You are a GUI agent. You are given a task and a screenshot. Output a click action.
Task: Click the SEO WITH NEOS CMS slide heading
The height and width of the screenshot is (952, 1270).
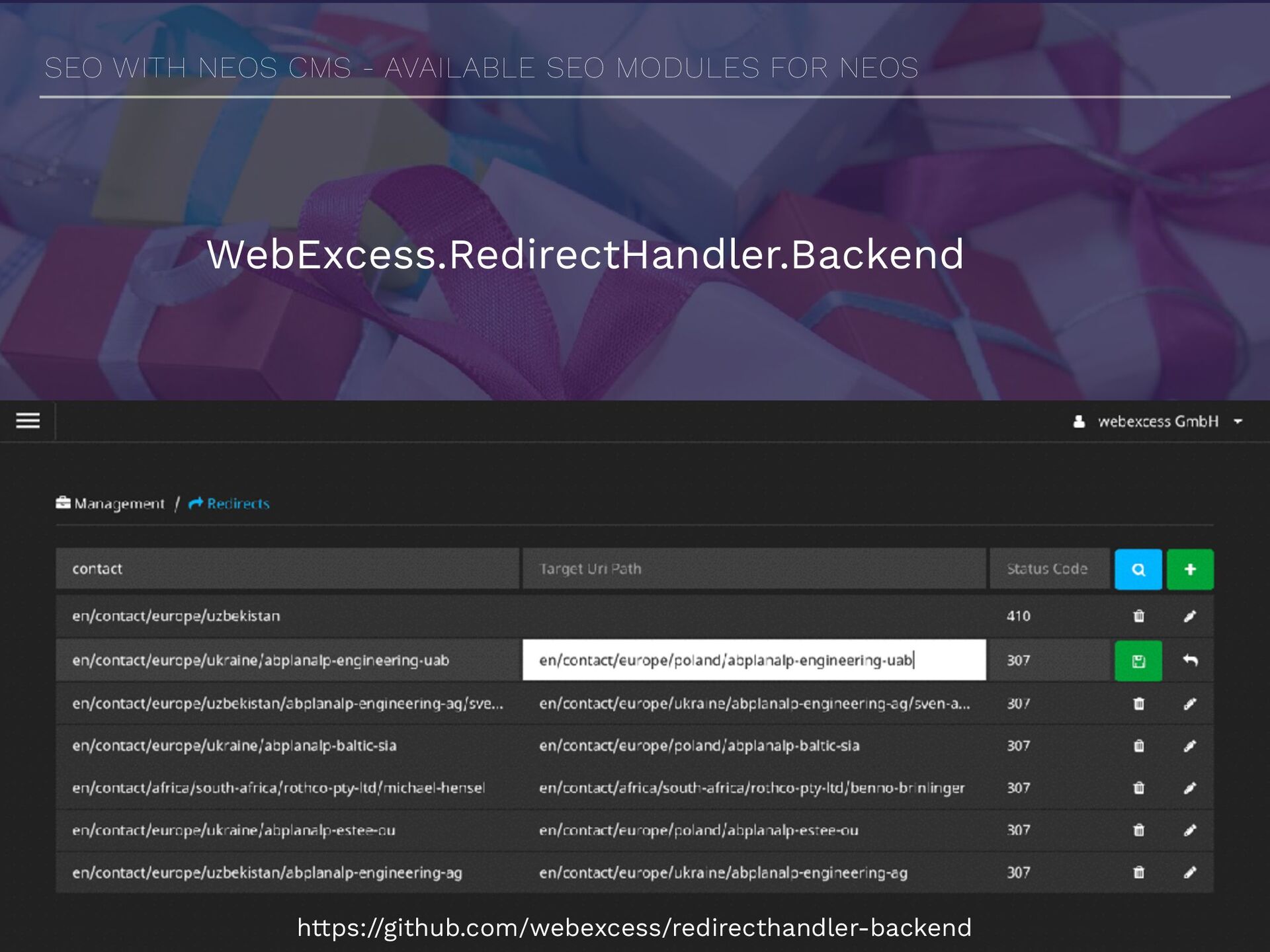coord(481,68)
